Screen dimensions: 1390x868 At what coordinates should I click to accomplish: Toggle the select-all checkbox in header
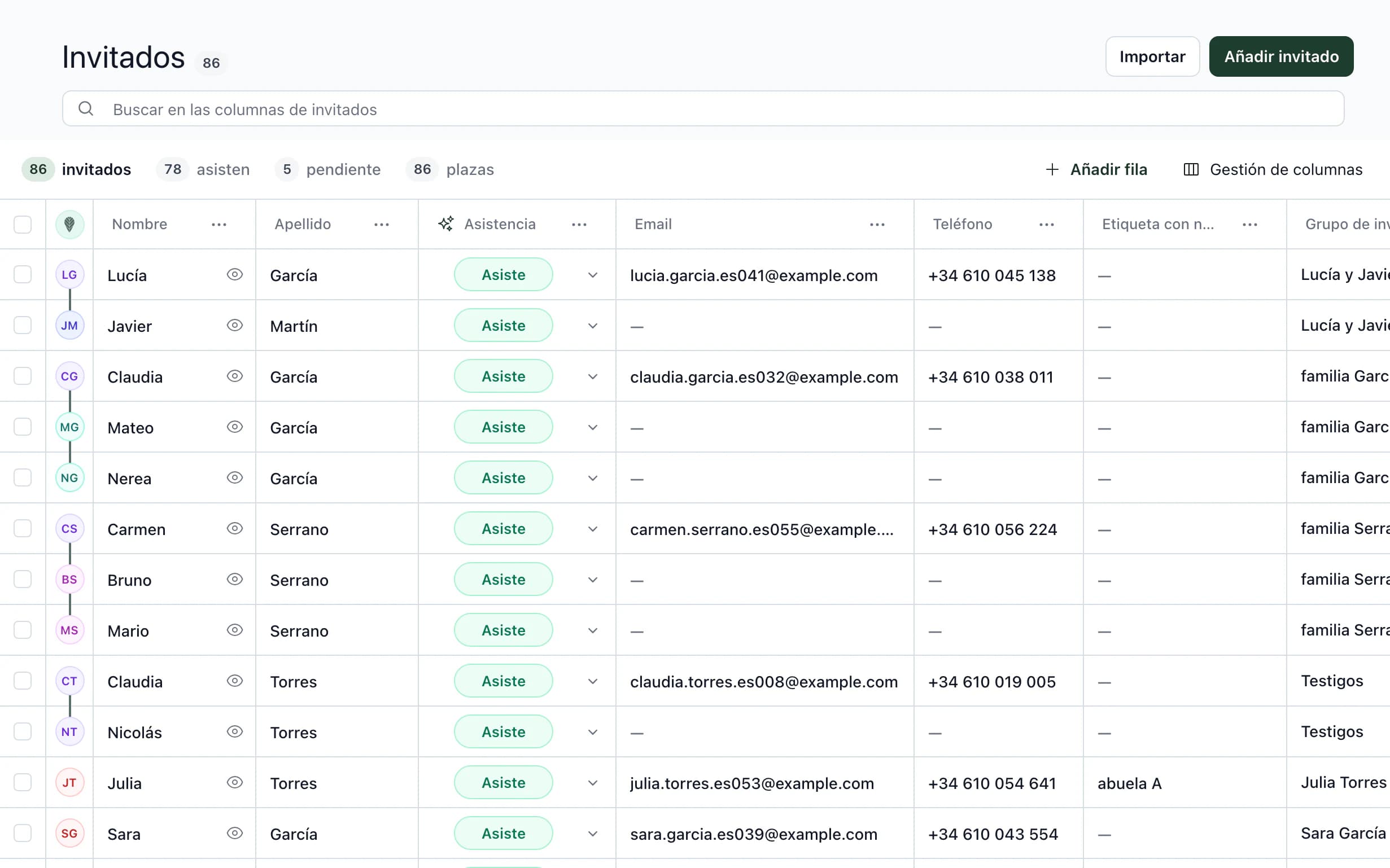(23, 225)
